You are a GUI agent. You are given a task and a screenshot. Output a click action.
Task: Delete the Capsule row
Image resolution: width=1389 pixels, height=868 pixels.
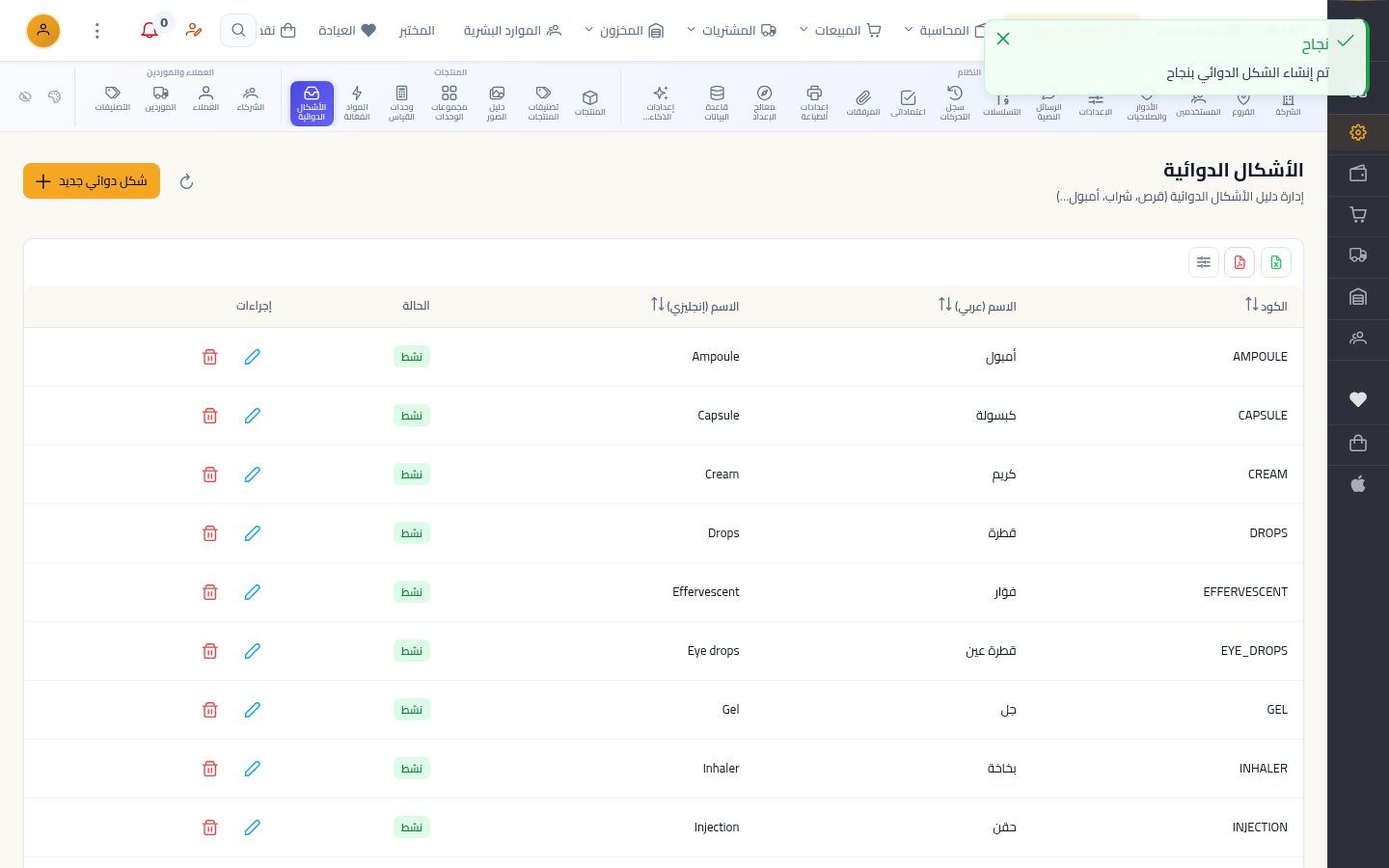coord(210,416)
